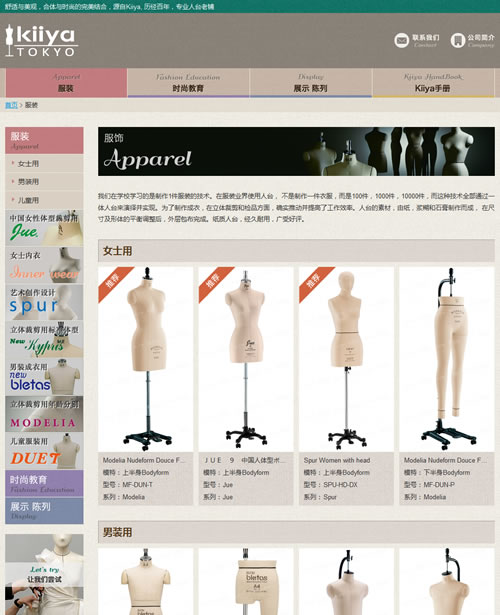
Task: Switch to 时尚教育 Fashion Education tab
Action: [x=188, y=83]
